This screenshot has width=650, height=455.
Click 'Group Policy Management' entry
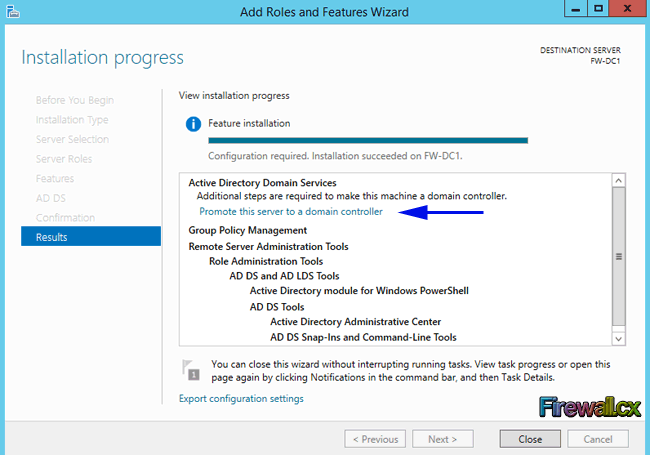click(247, 230)
